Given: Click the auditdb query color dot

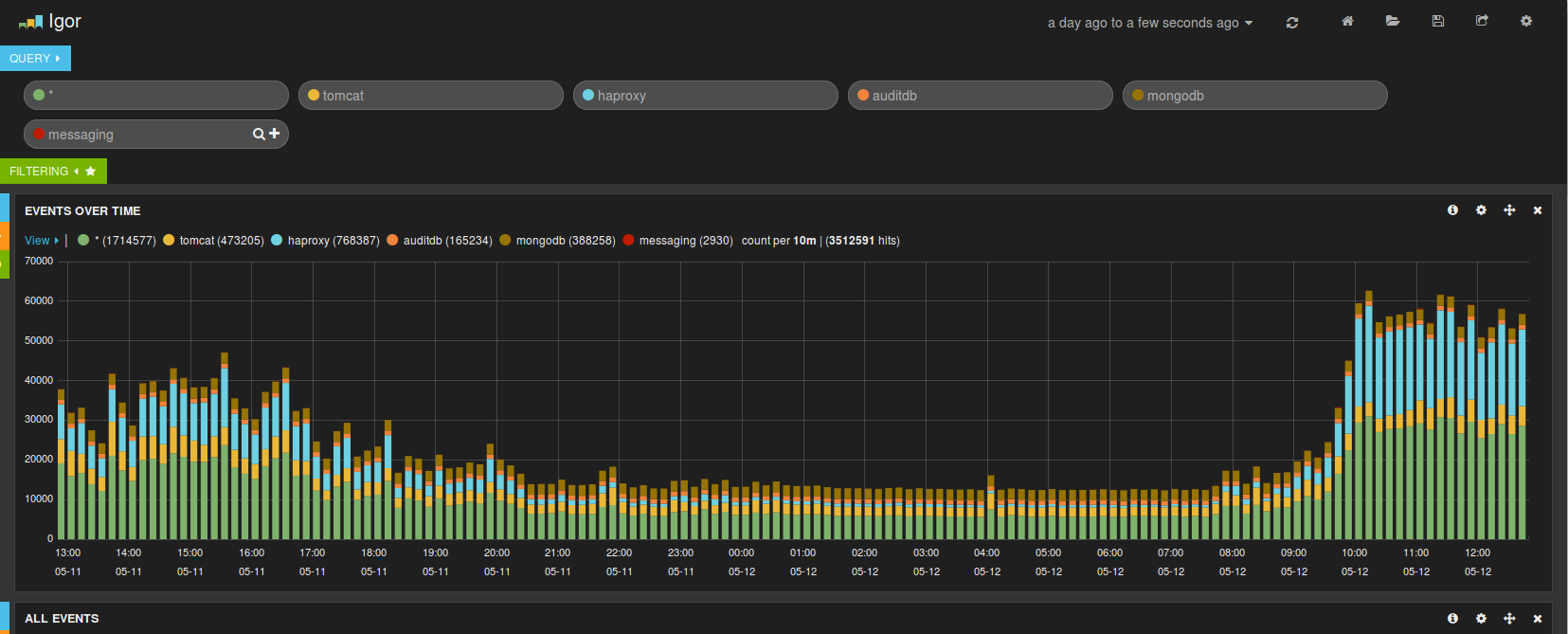Looking at the screenshot, I should (x=863, y=95).
